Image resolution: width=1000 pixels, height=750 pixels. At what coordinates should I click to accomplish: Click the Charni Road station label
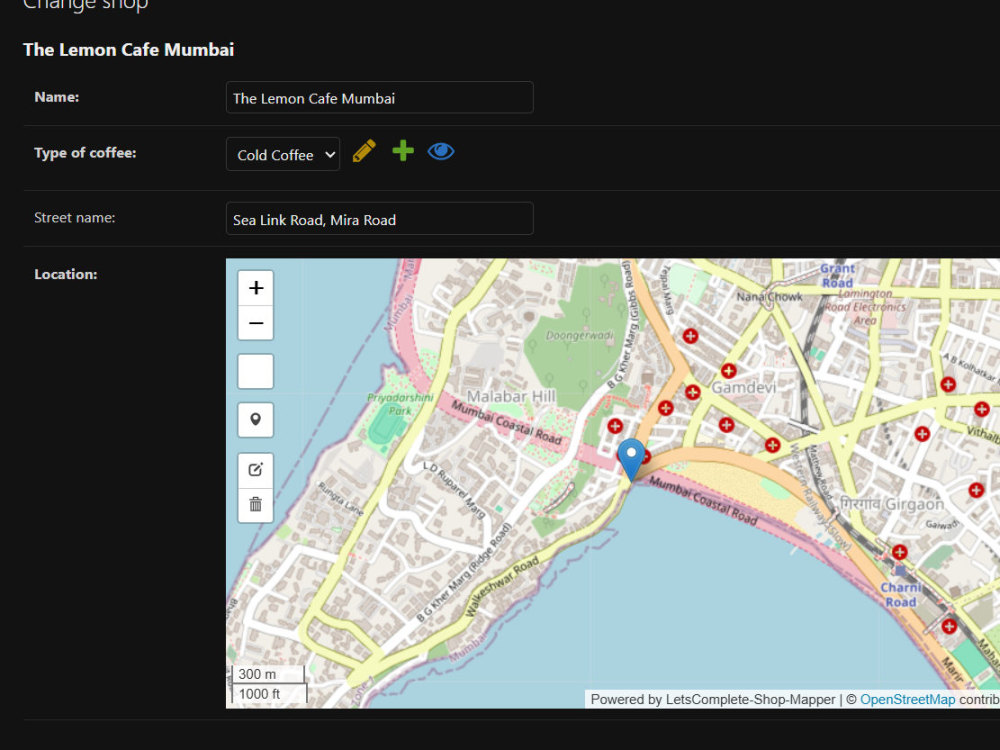(901, 594)
